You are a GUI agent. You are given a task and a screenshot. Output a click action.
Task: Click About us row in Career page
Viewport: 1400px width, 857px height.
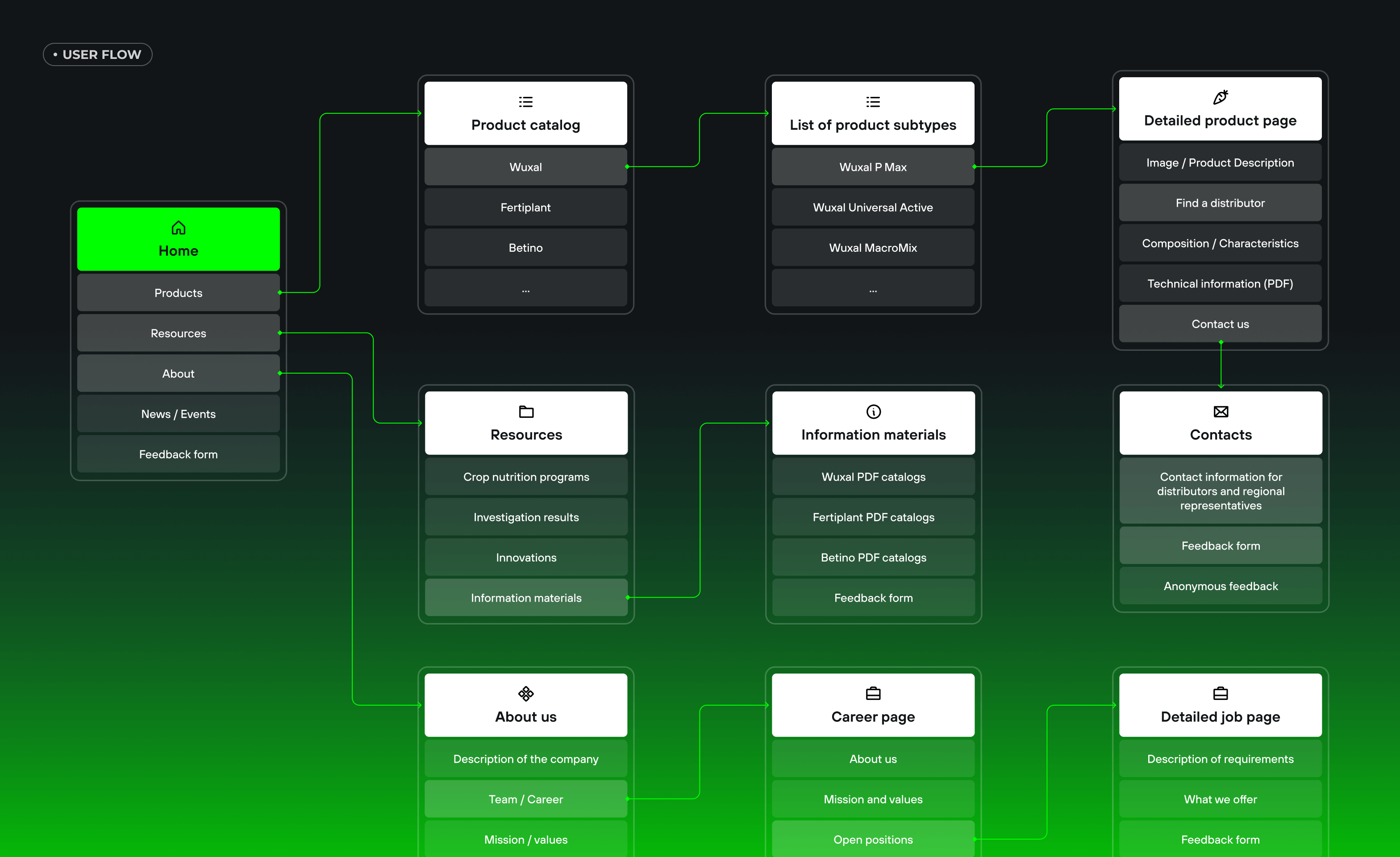[x=873, y=758]
